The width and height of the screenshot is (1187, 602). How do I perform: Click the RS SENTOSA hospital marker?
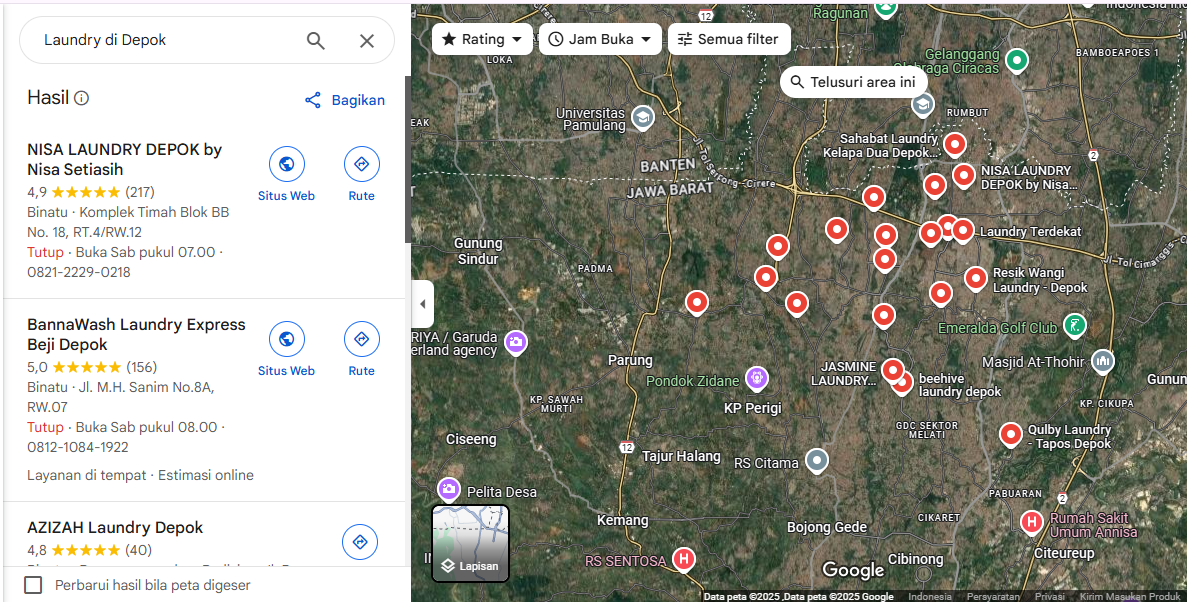point(684,560)
